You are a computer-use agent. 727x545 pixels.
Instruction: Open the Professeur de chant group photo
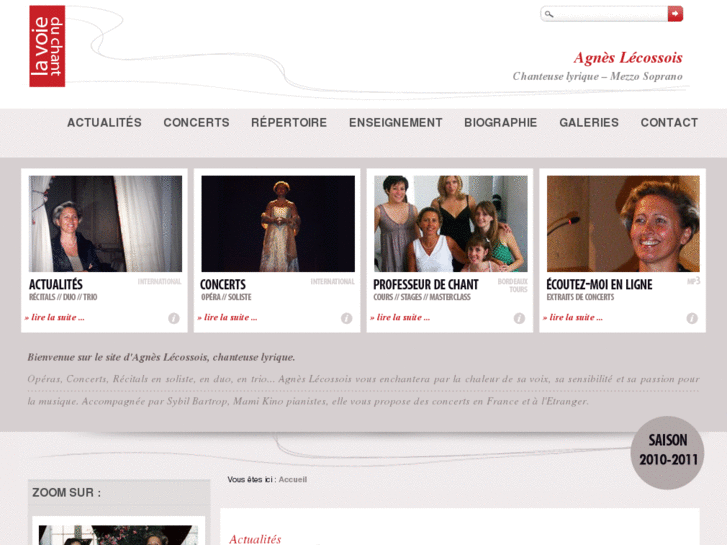coord(450,224)
